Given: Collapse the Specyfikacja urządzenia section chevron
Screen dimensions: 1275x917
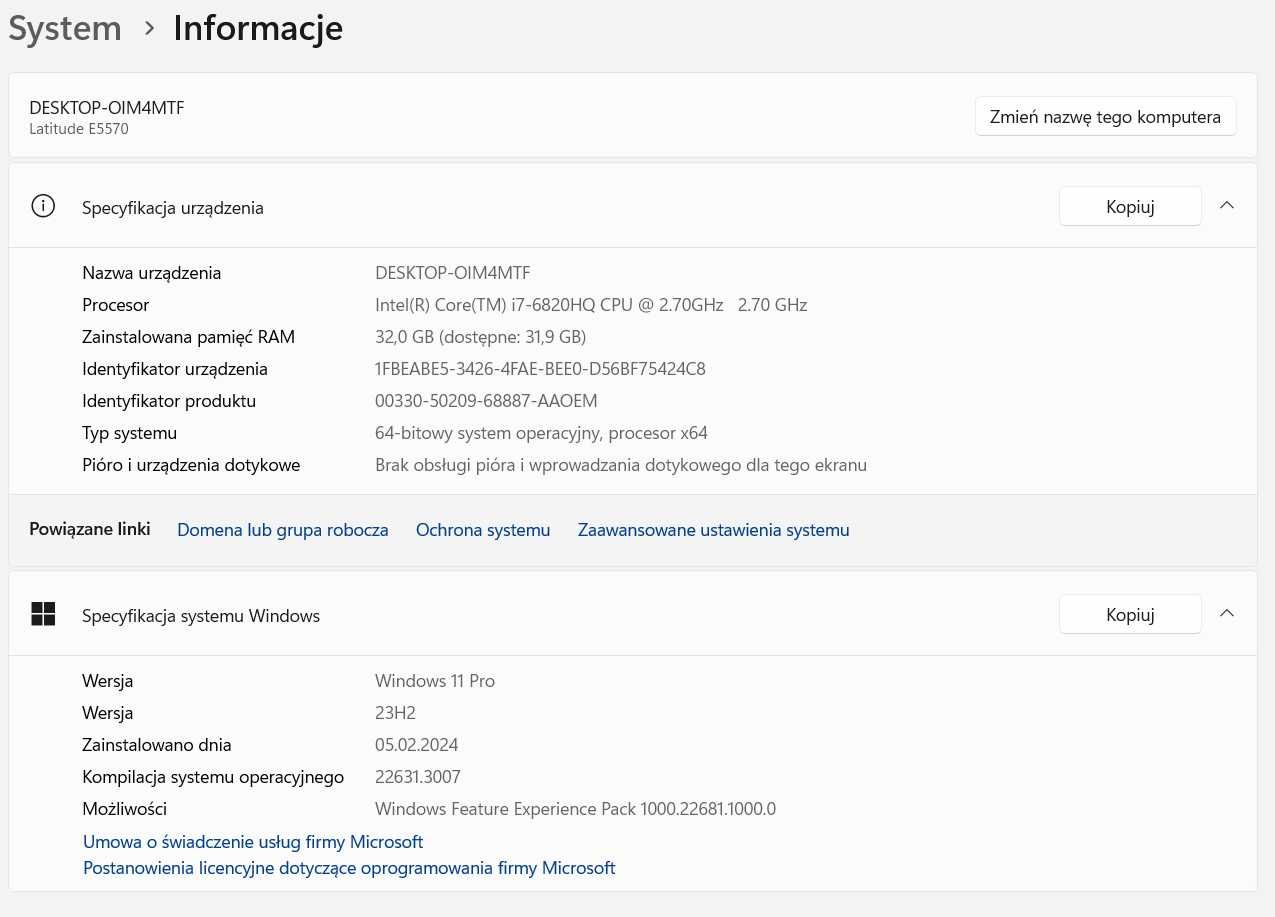Looking at the screenshot, I should [x=1227, y=206].
